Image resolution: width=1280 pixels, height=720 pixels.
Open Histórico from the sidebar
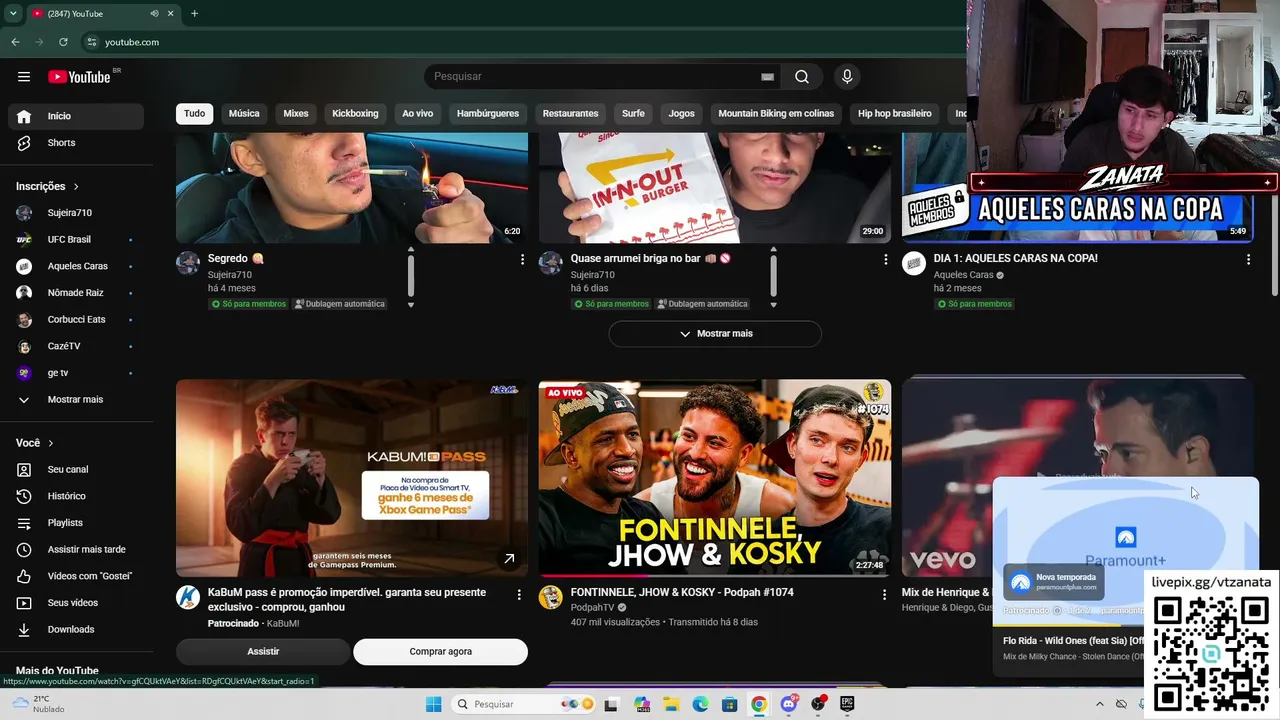76,496
